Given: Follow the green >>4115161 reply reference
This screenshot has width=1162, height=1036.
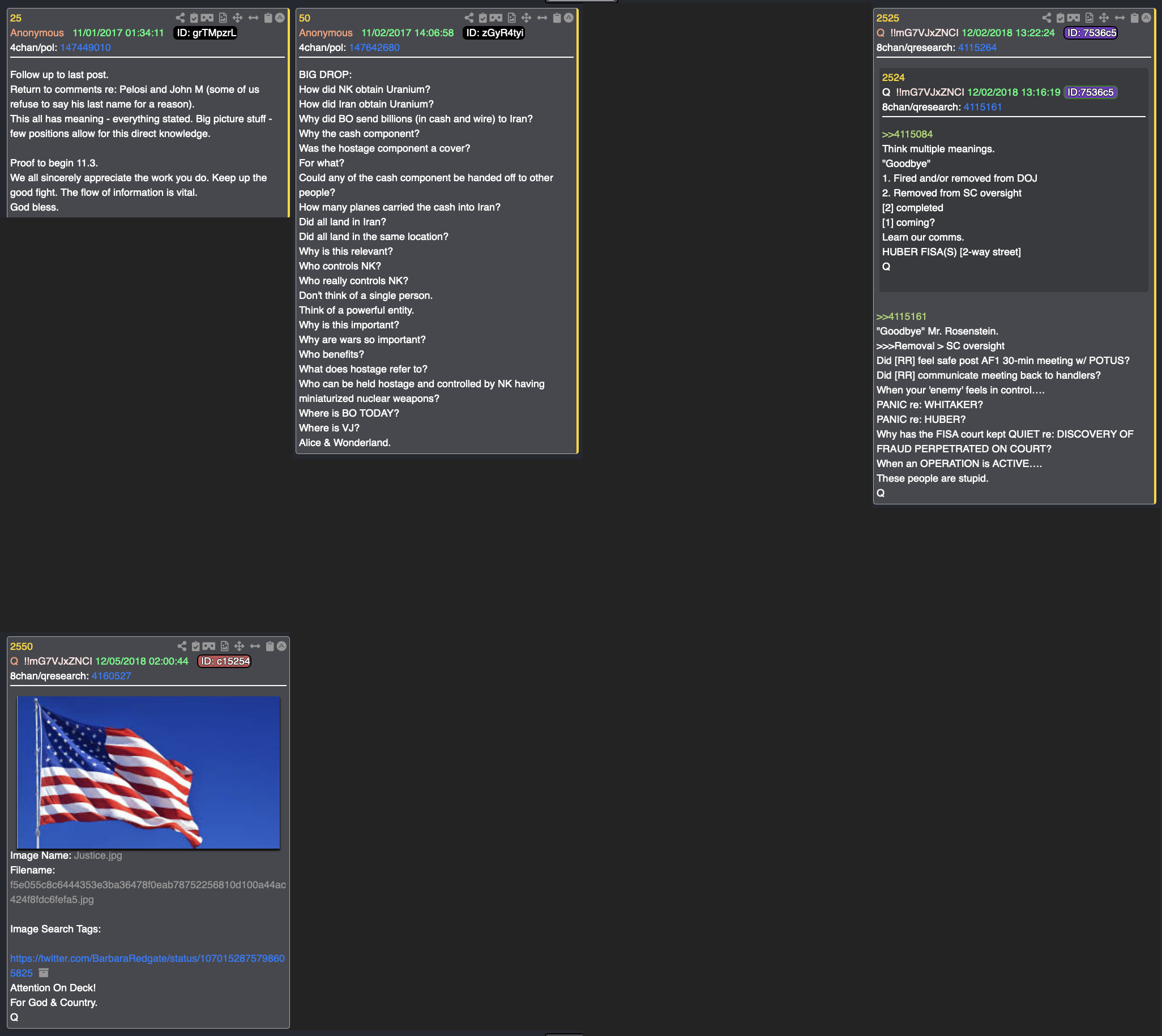Looking at the screenshot, I should (x=902, y=316).
